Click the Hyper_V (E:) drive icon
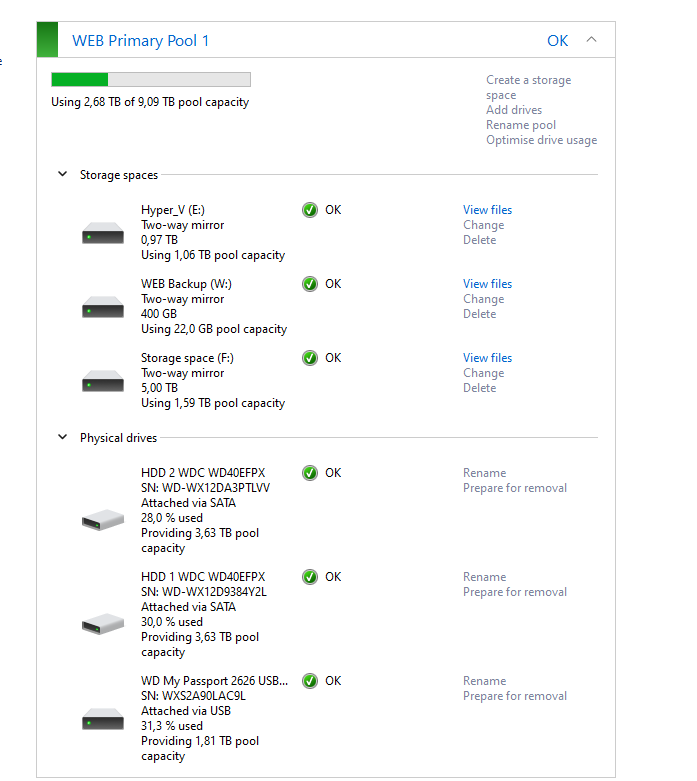Image resolution: width=697 pixels, height=781 pixels. coord(103,233)
